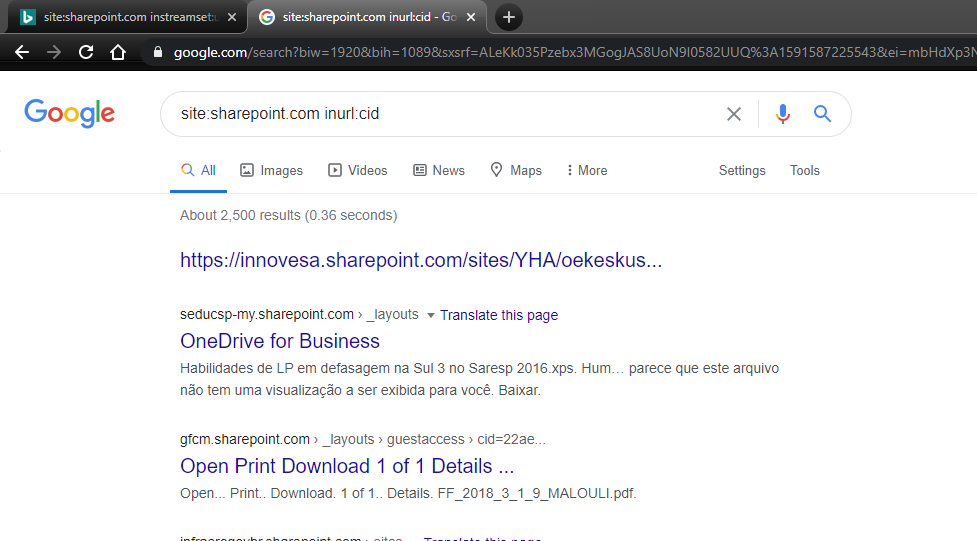
Task: Reload the current page
Action: [86, 52]
